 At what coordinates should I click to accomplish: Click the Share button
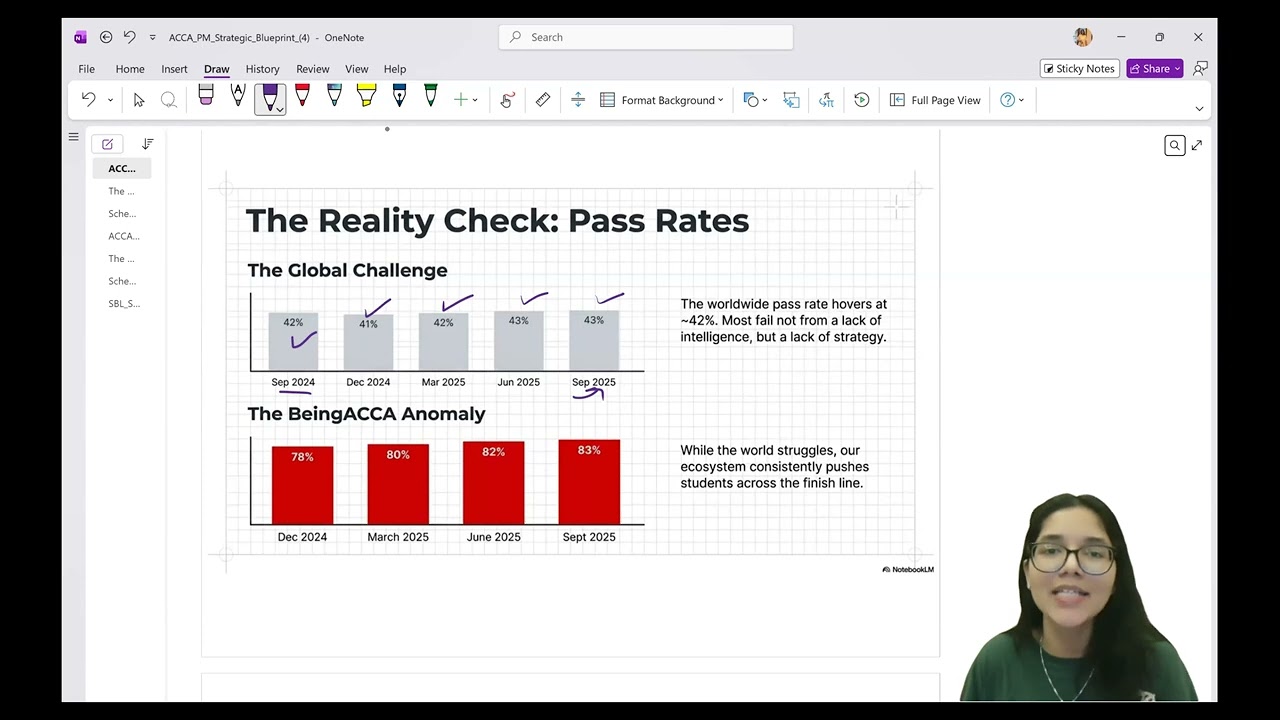[1155, 68]
